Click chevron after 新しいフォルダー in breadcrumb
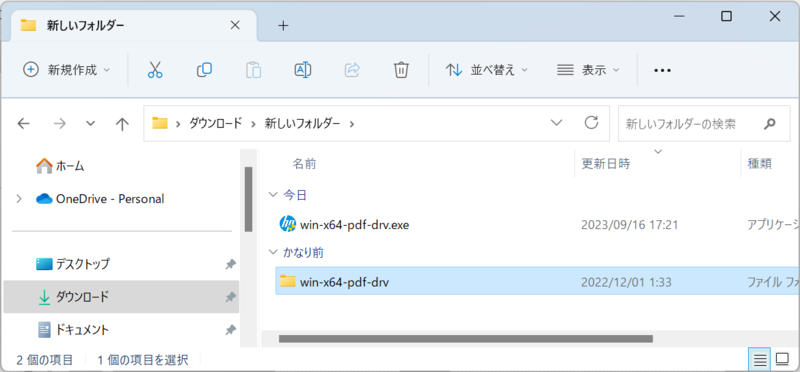The width and height of the screenshot is (800, 372). pyautogui.click(x=352, y=123)
